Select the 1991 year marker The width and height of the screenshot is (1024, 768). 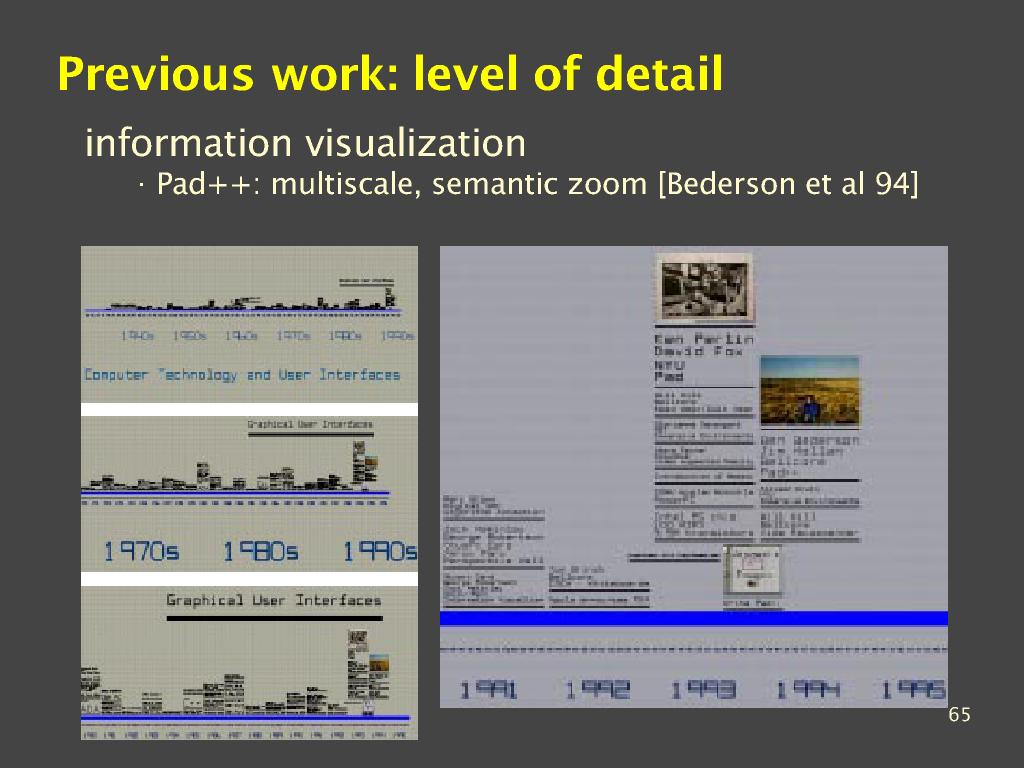(489, 689)
